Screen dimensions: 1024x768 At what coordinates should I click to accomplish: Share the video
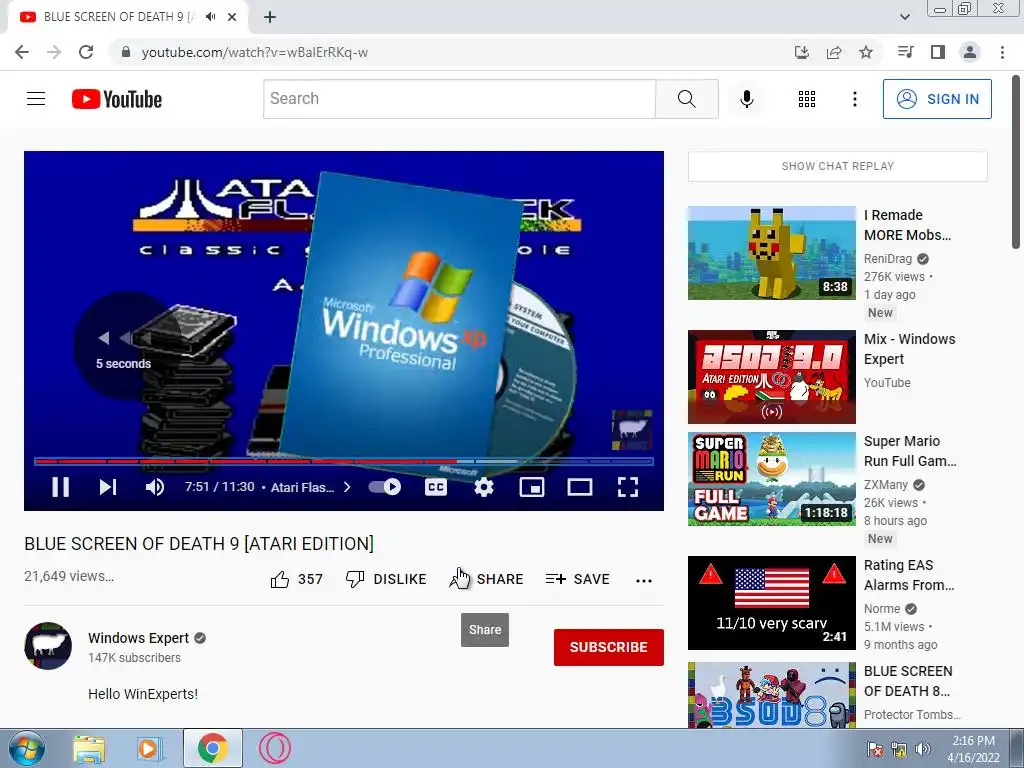click(487, 579)
